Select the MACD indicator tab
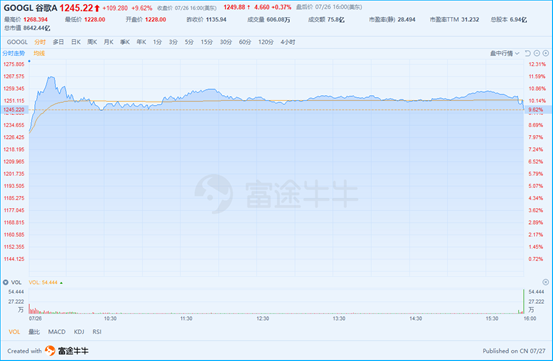The width and height of the screenshot is (553, 361). tap(57, 332)
